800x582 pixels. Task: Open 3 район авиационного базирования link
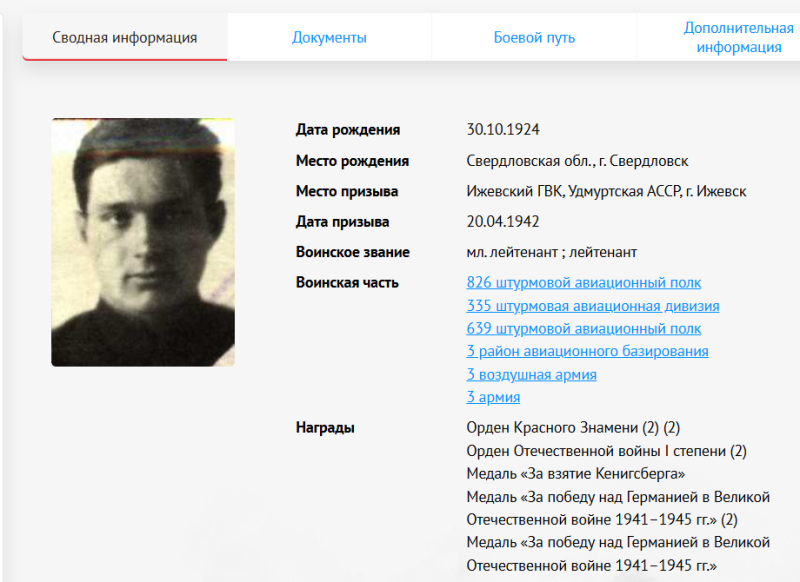click(587, 351)
